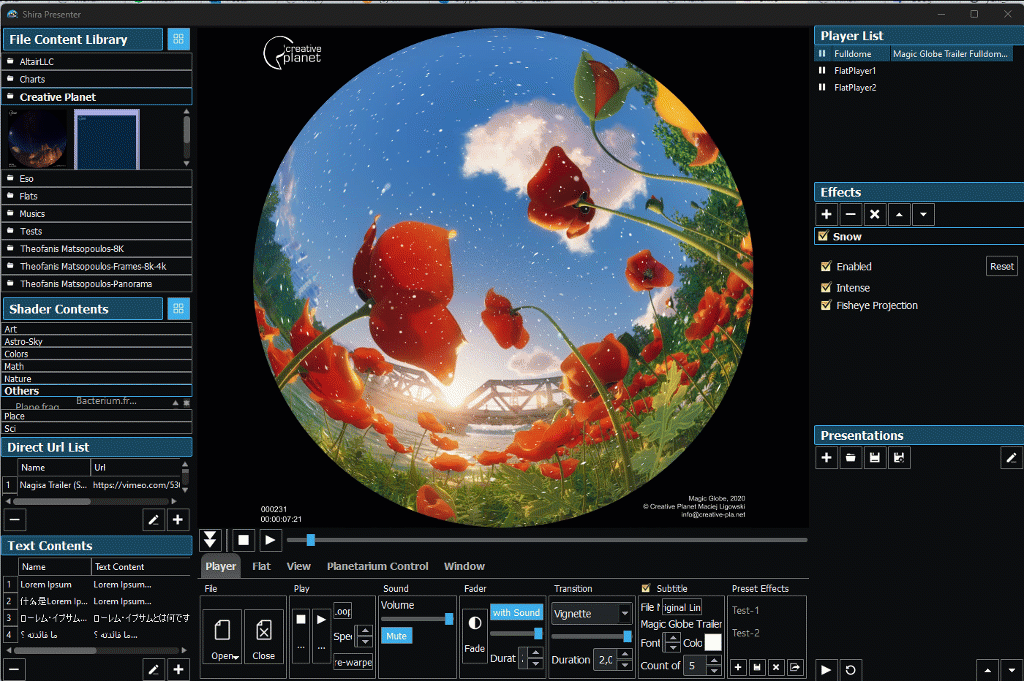Expand the Astro-Sky shader category

97,341
